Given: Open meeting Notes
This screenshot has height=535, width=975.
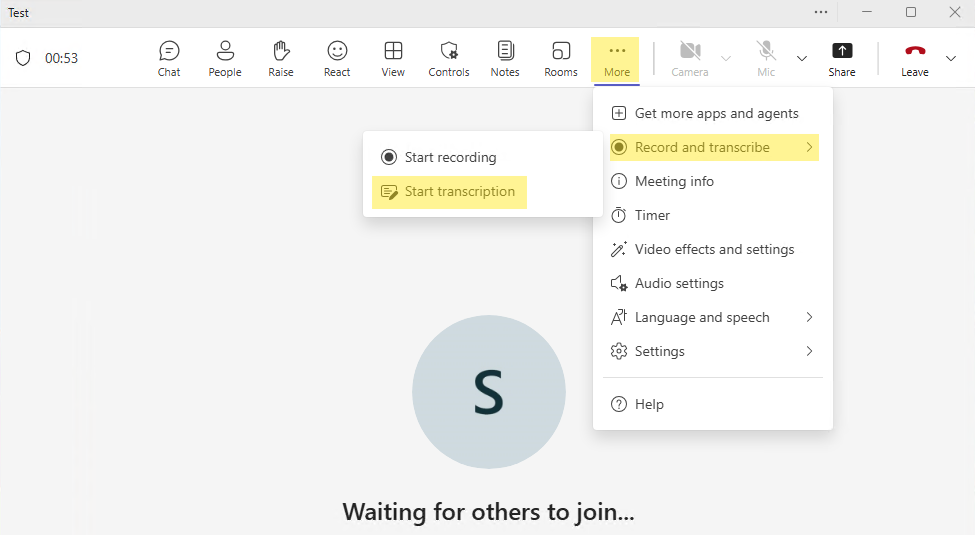Looking at the screenshot, I should [x=505, y=58].
